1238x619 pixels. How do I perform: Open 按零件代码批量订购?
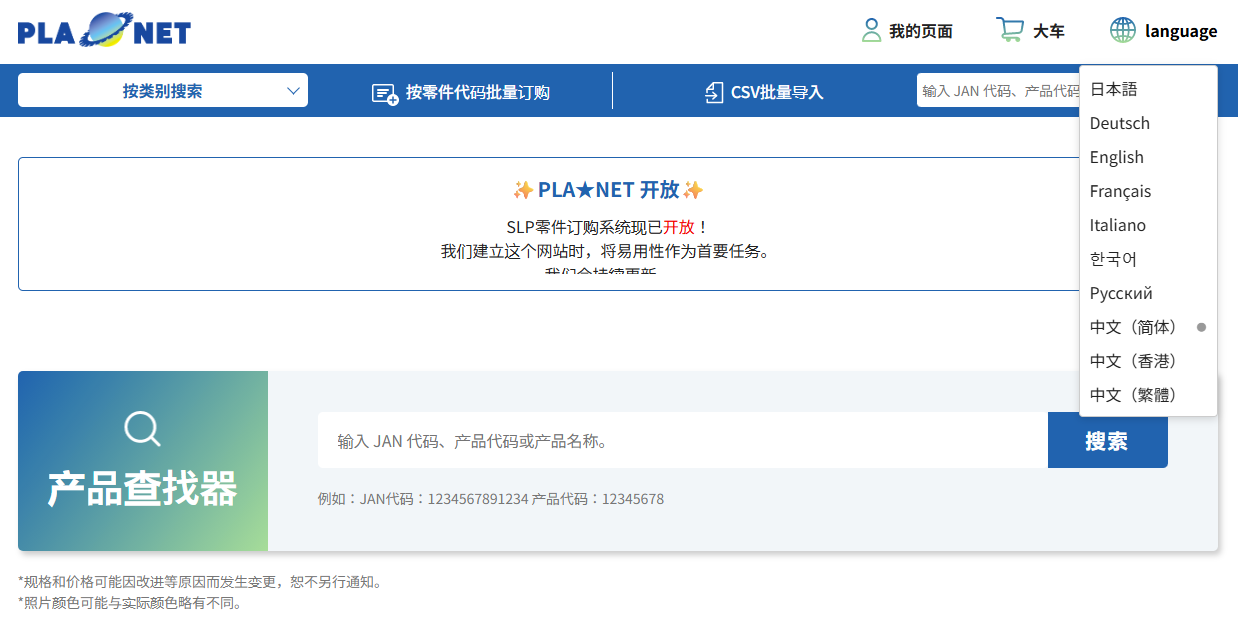coord(461,92)
